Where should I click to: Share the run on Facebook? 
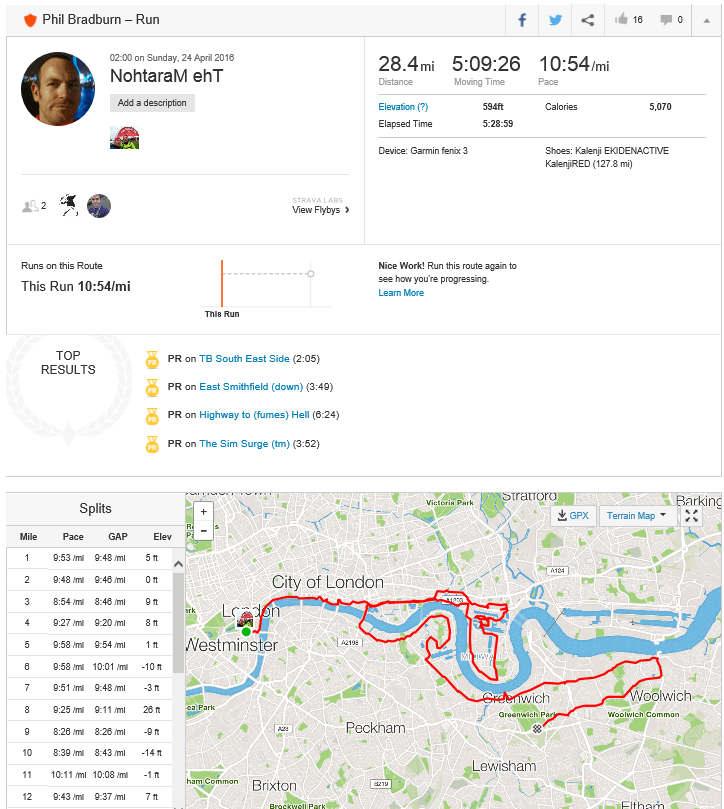(522, 19)
